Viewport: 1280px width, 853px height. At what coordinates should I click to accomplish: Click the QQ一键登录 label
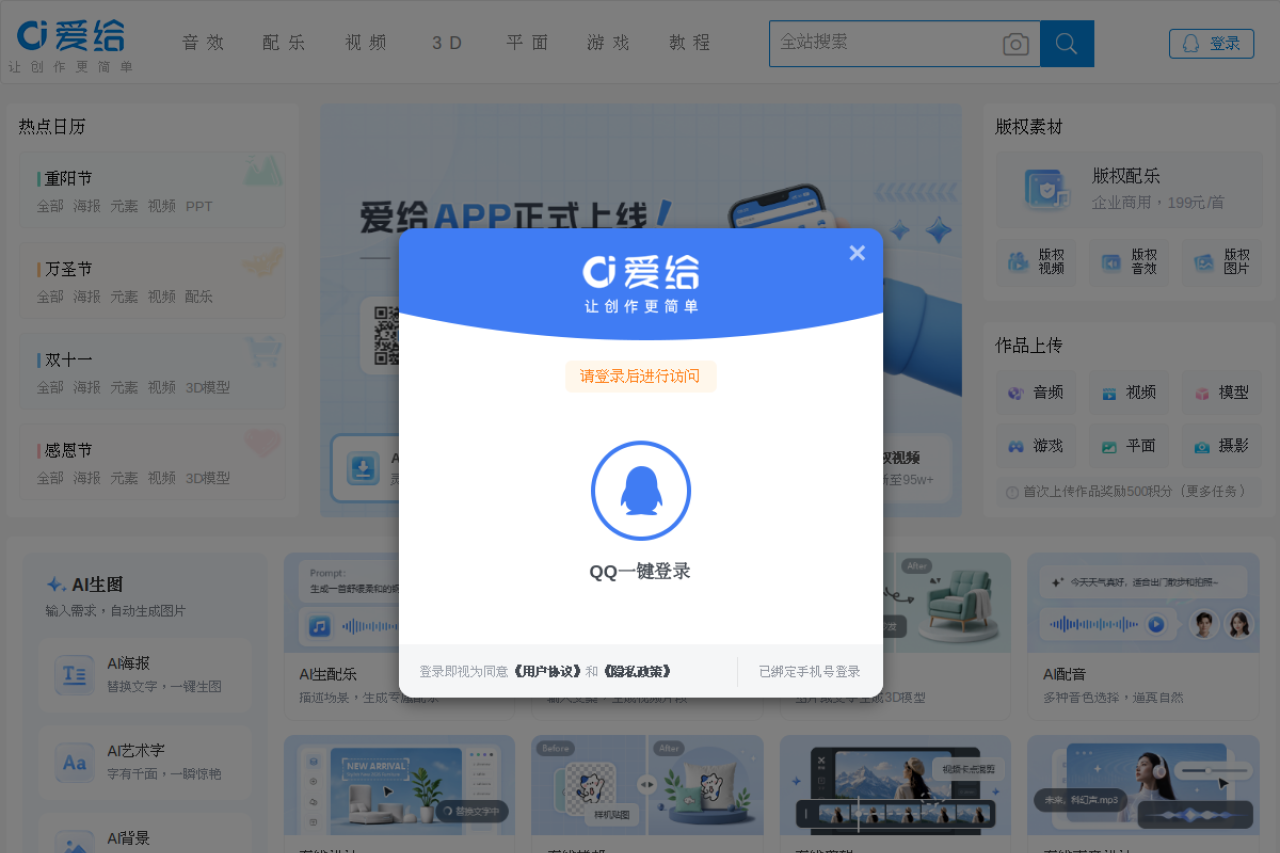click(x=640, y=571)
